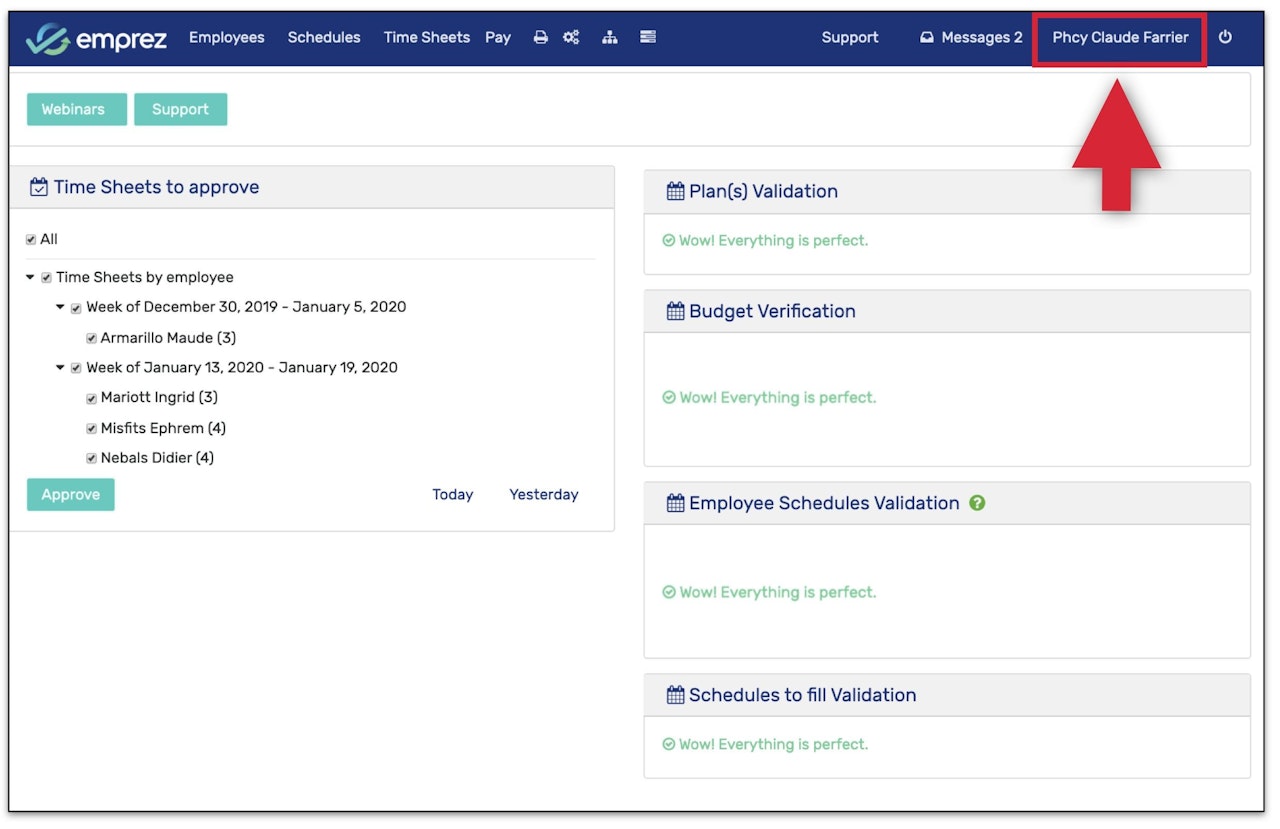Screen dimensions: 1280x829
Task: Click the organization chart icon
Action: (610, 38)
